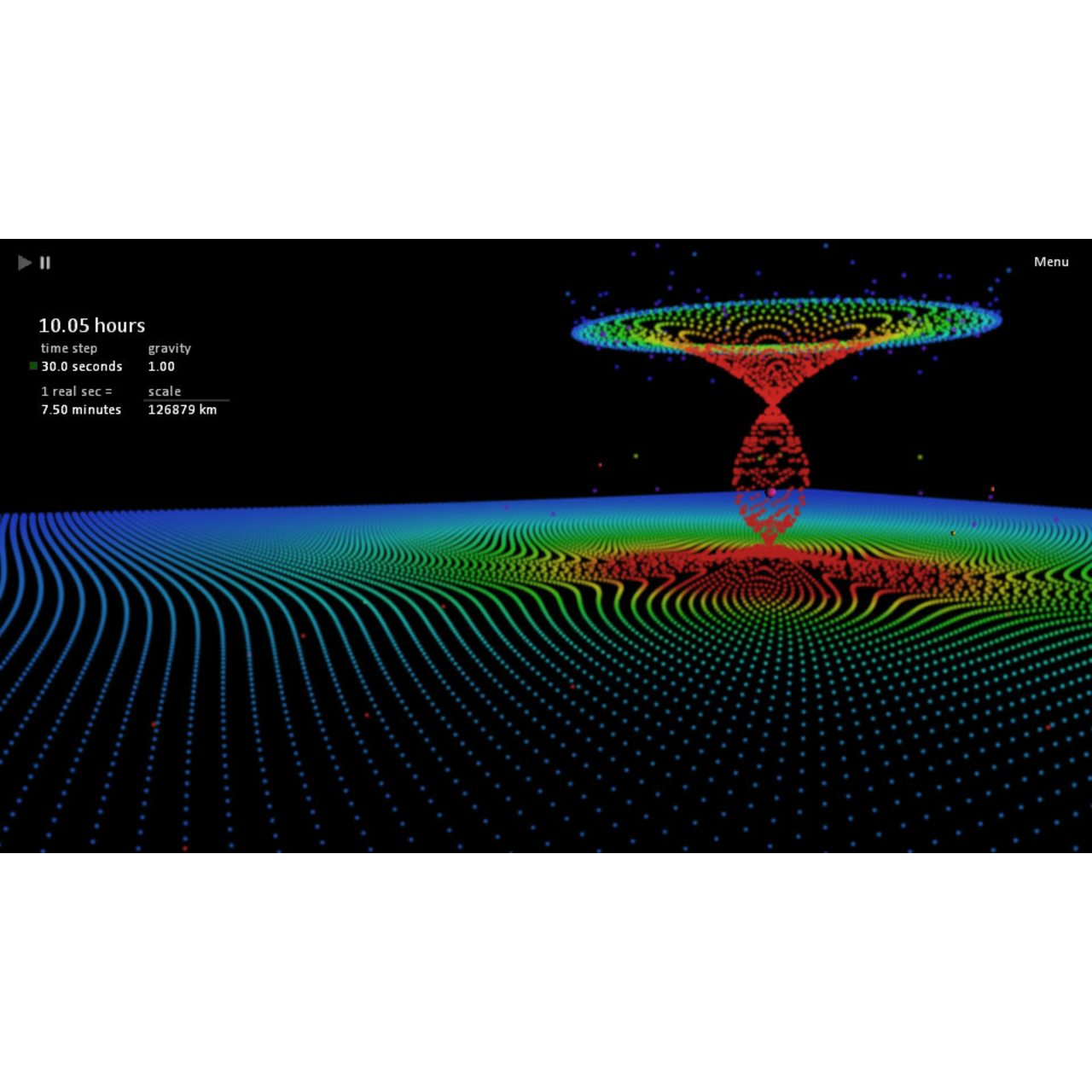Select the "gravity" label

click(x=169, y=348)
